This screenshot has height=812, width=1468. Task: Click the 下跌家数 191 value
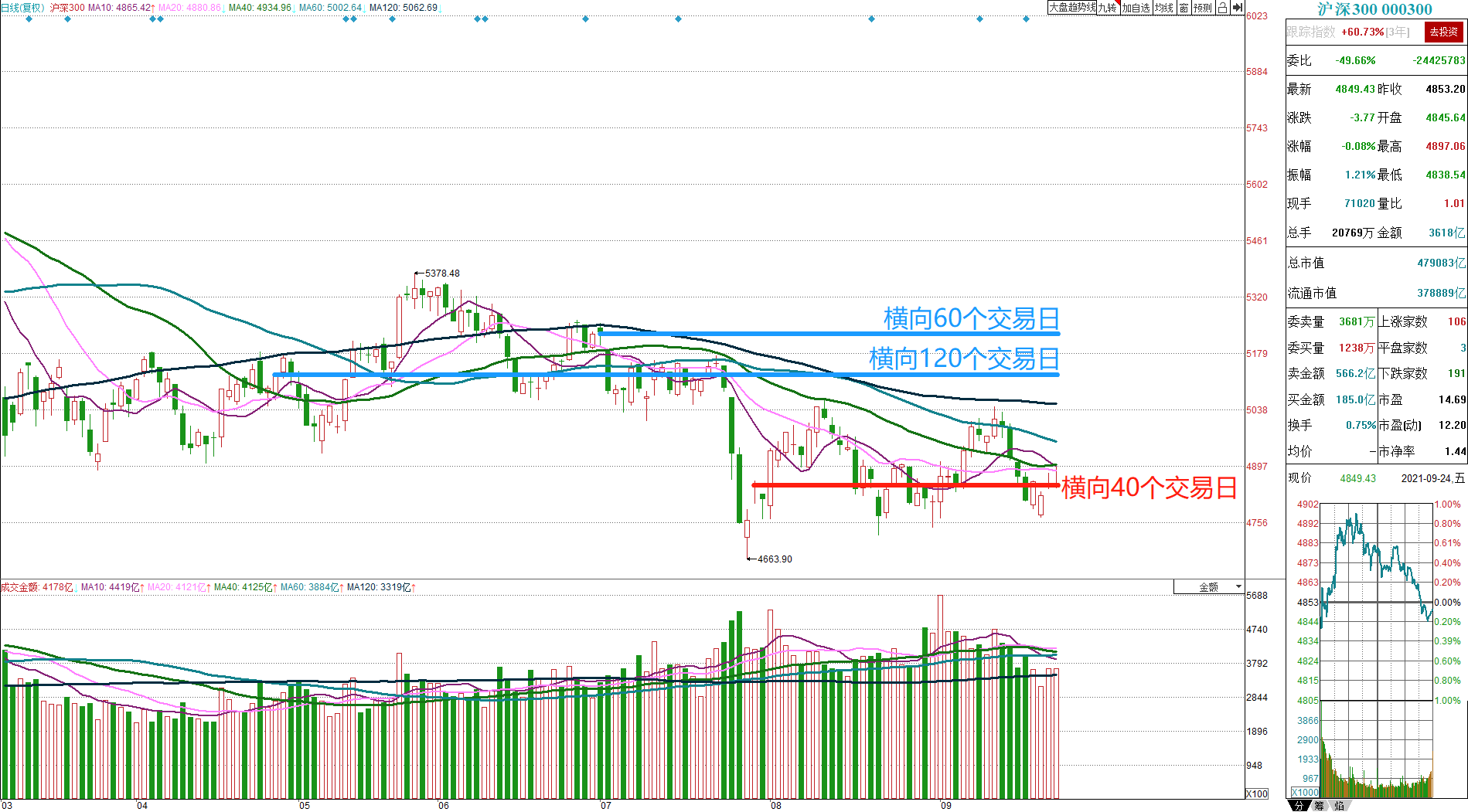click(1456, 373)
